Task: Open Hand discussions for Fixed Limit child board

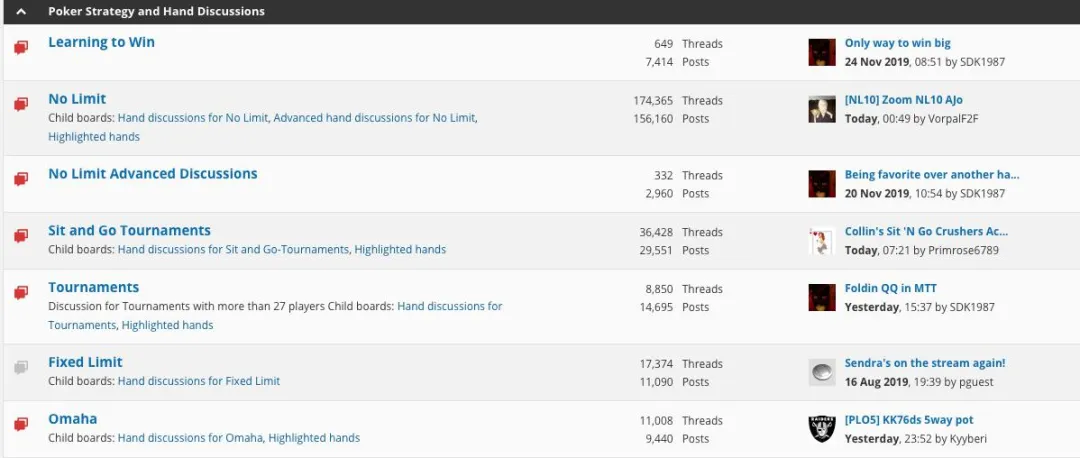Action: tap(198, 381)
